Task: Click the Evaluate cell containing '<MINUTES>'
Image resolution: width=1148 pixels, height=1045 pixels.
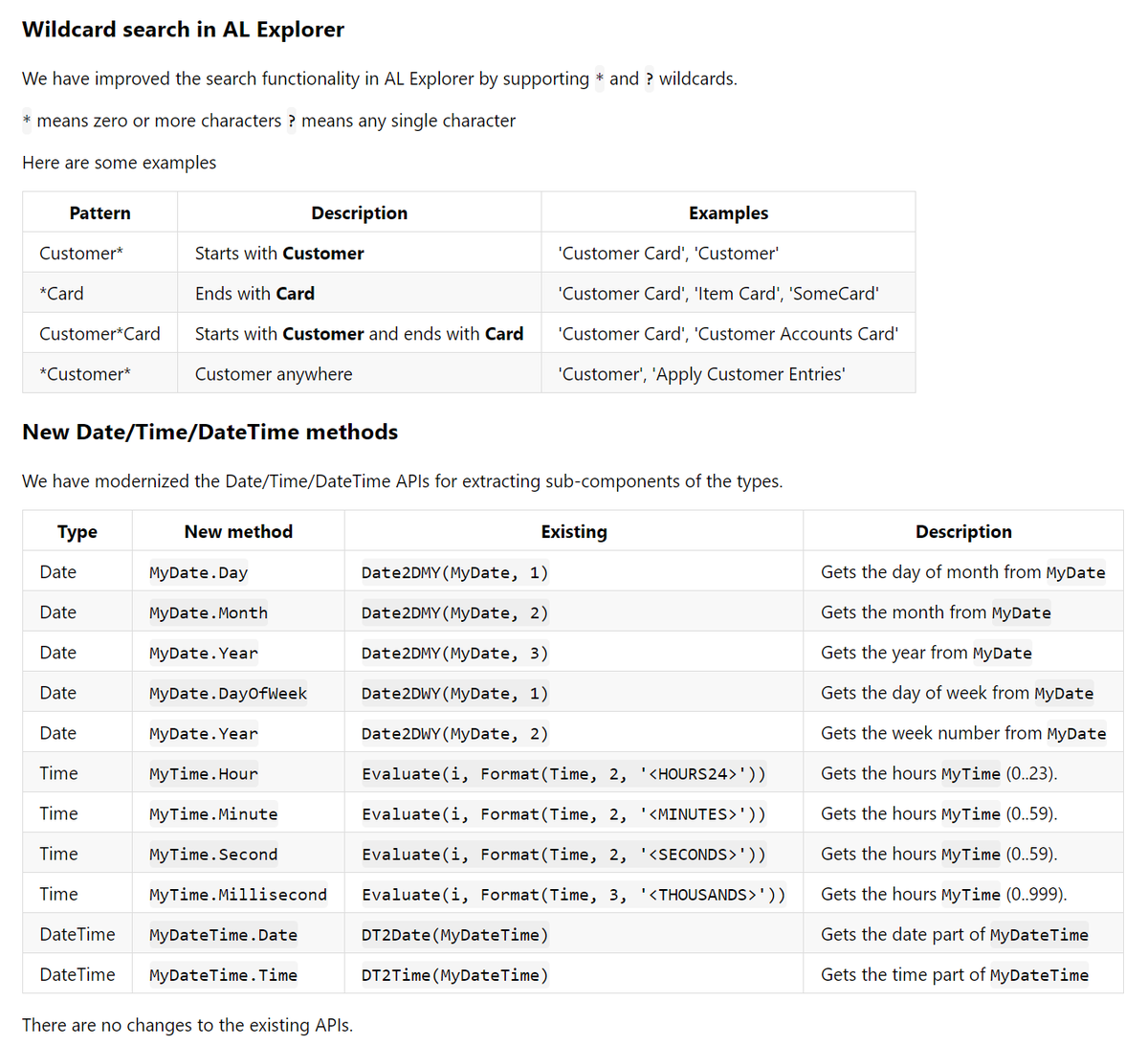Action: point(574,812)
